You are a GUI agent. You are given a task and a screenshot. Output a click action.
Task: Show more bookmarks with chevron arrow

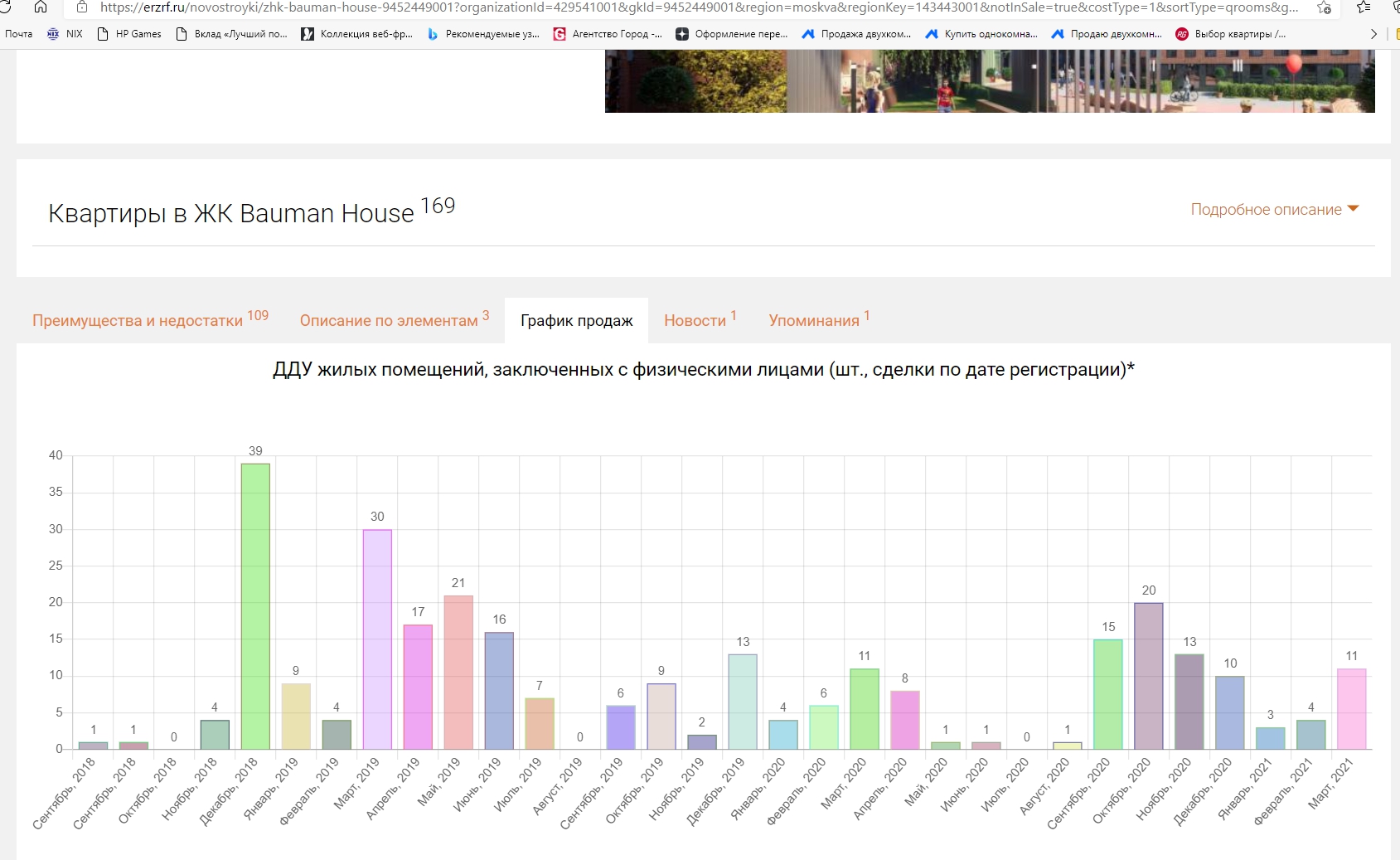pos(1373,34)
